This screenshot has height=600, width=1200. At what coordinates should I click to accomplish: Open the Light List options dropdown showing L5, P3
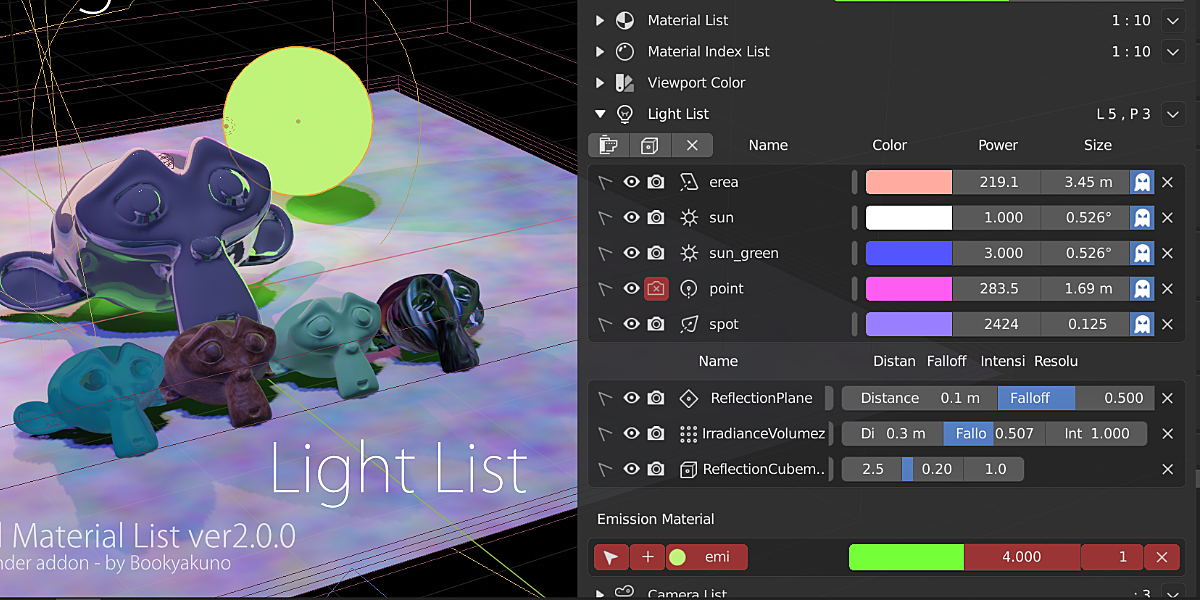(1172, 113)
